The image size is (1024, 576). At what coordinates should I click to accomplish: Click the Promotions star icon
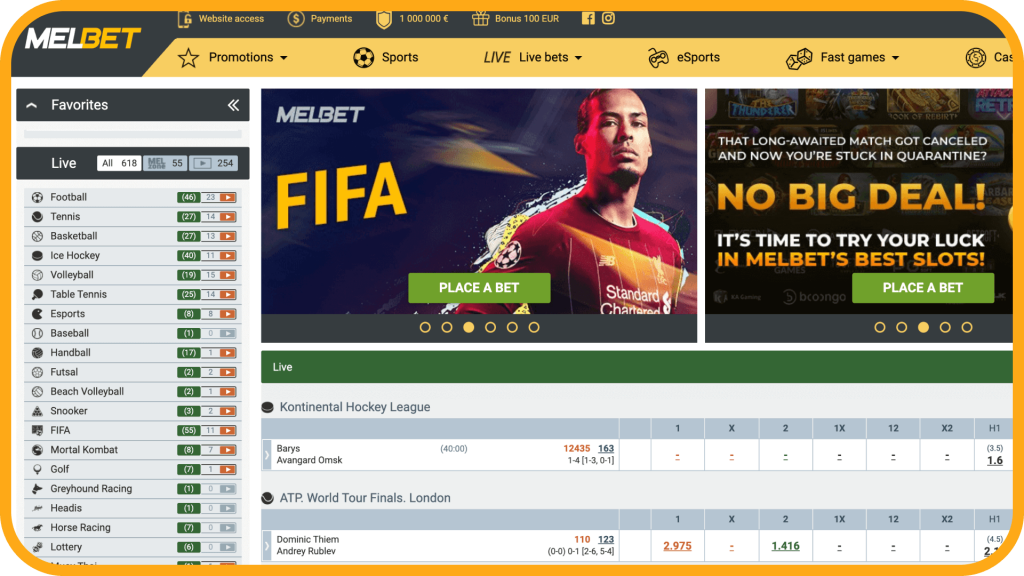click(x=188, y=58)
